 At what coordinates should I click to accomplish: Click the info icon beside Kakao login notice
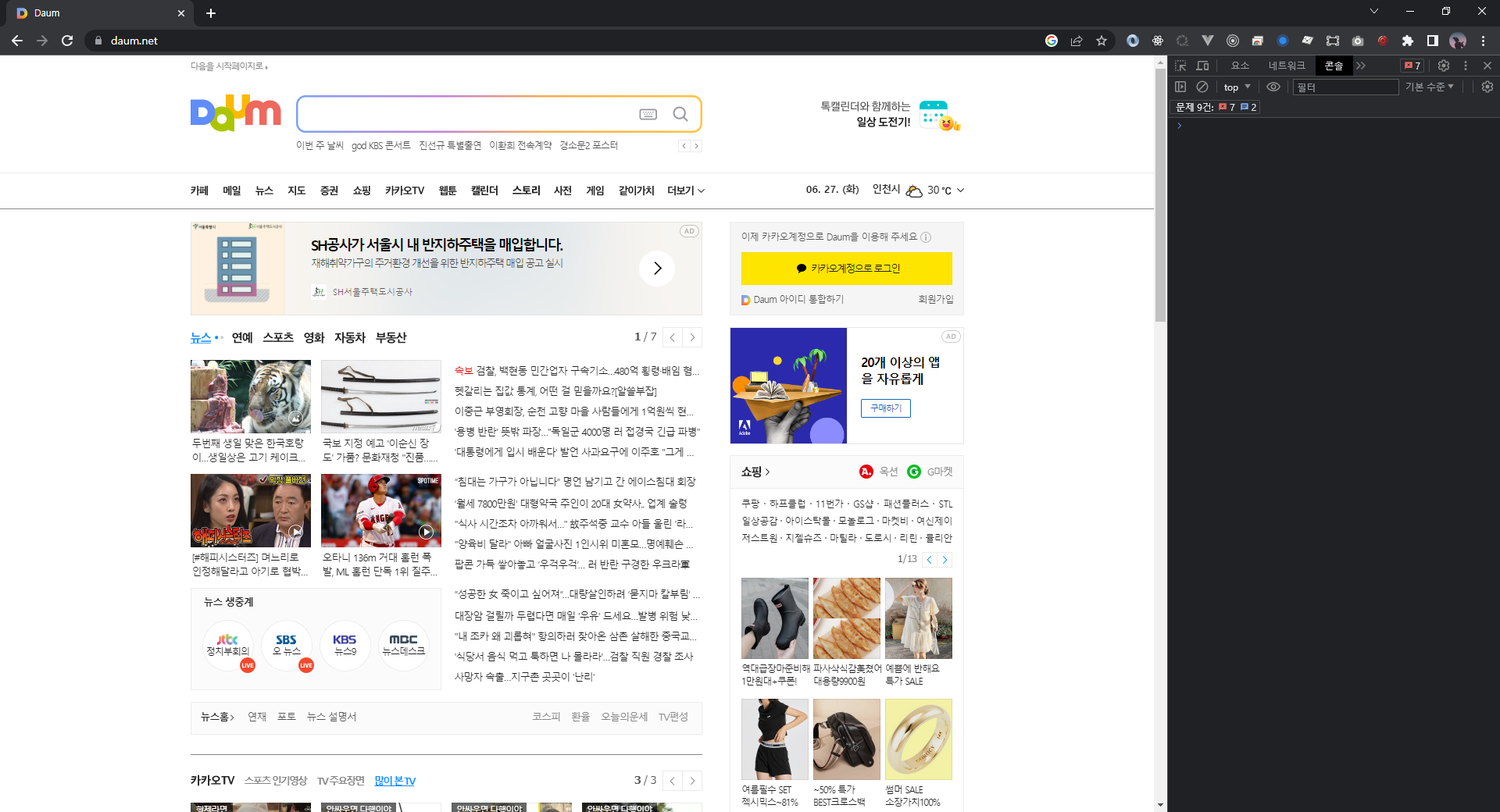tap(926, 237)
